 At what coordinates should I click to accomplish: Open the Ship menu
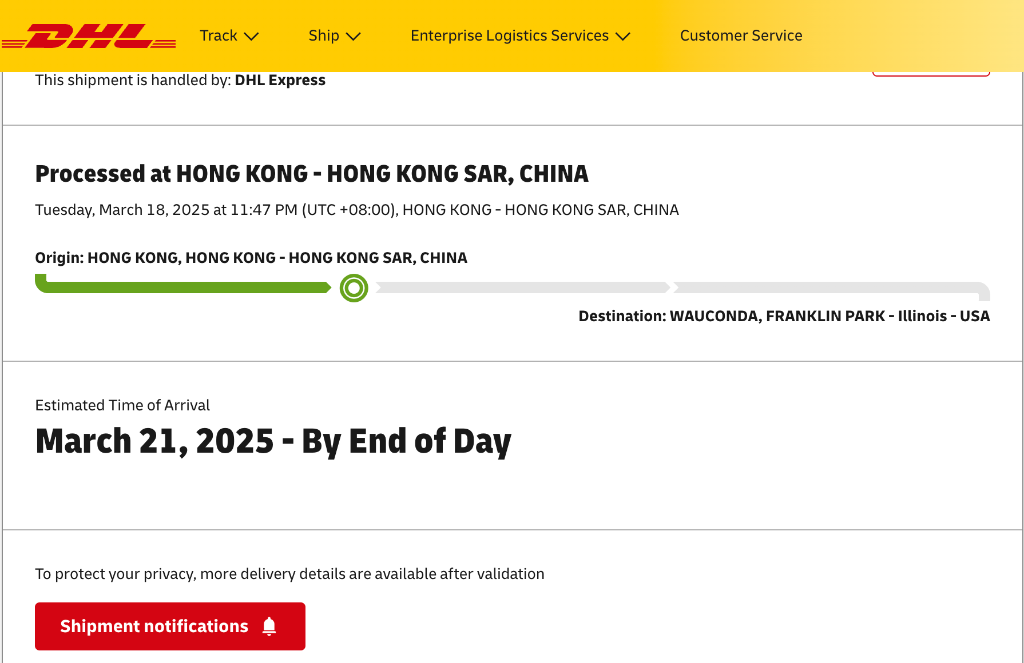click(324, 36)
